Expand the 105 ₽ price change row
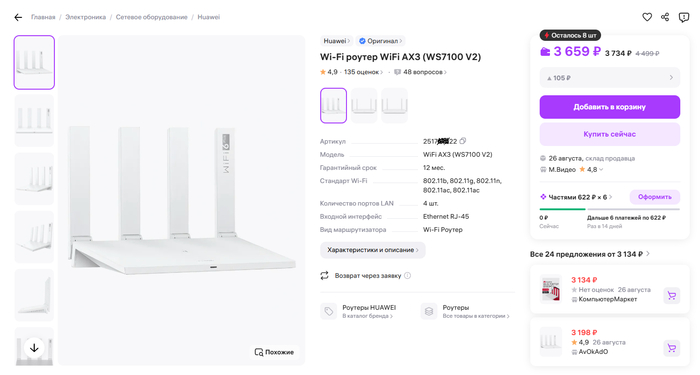 click(609, 78)
